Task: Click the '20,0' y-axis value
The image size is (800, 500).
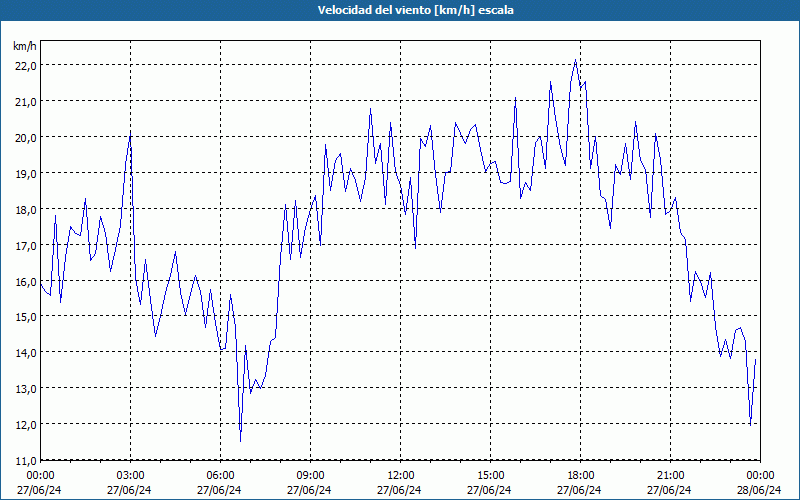Action: click(25, 138)
